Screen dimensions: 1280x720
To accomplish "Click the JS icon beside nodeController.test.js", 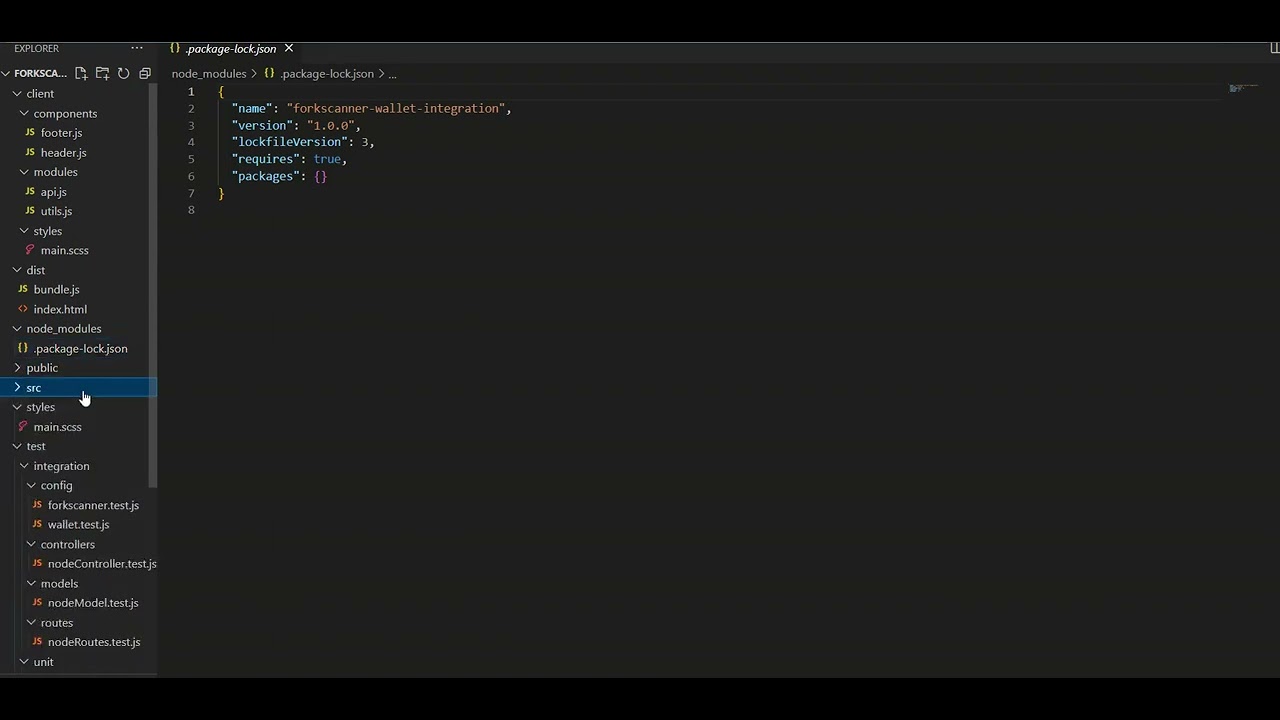I will coord(37,563).
